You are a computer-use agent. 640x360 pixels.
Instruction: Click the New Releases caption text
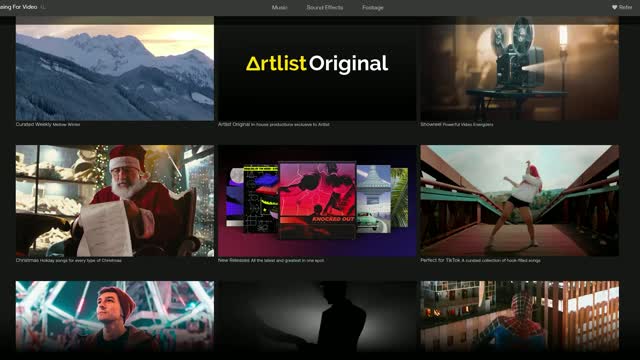point(271,260)
